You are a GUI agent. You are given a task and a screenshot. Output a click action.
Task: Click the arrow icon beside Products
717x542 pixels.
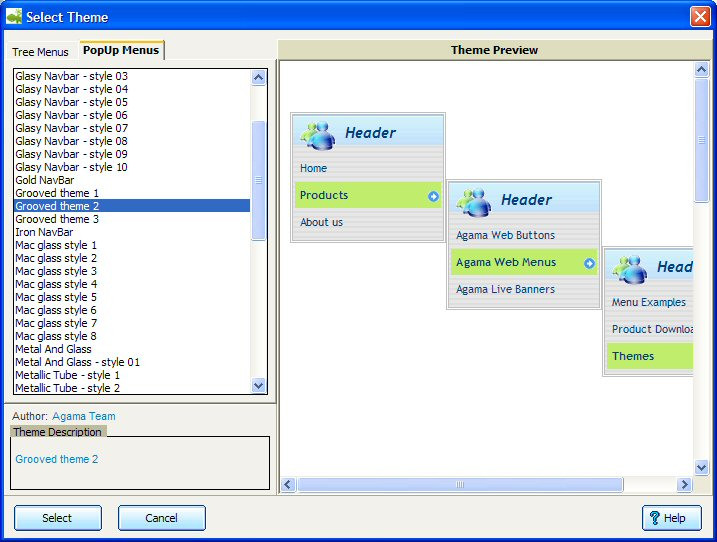(x=433, y=196)
